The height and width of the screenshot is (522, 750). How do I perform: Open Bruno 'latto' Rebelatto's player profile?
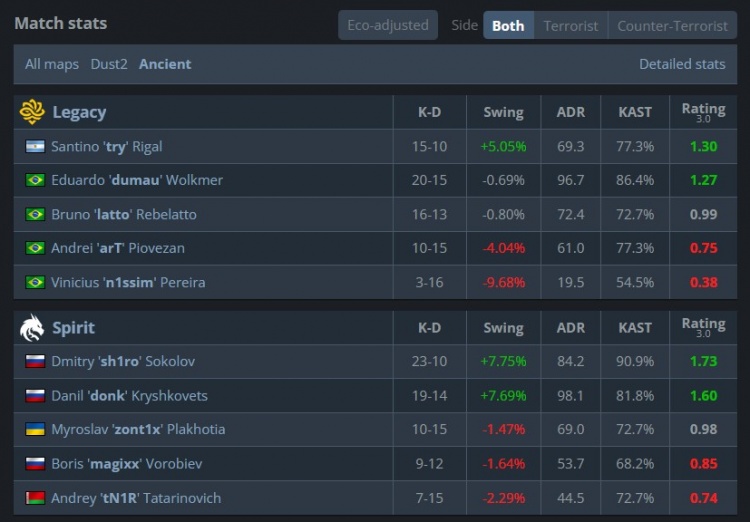[x=124, y=214]
